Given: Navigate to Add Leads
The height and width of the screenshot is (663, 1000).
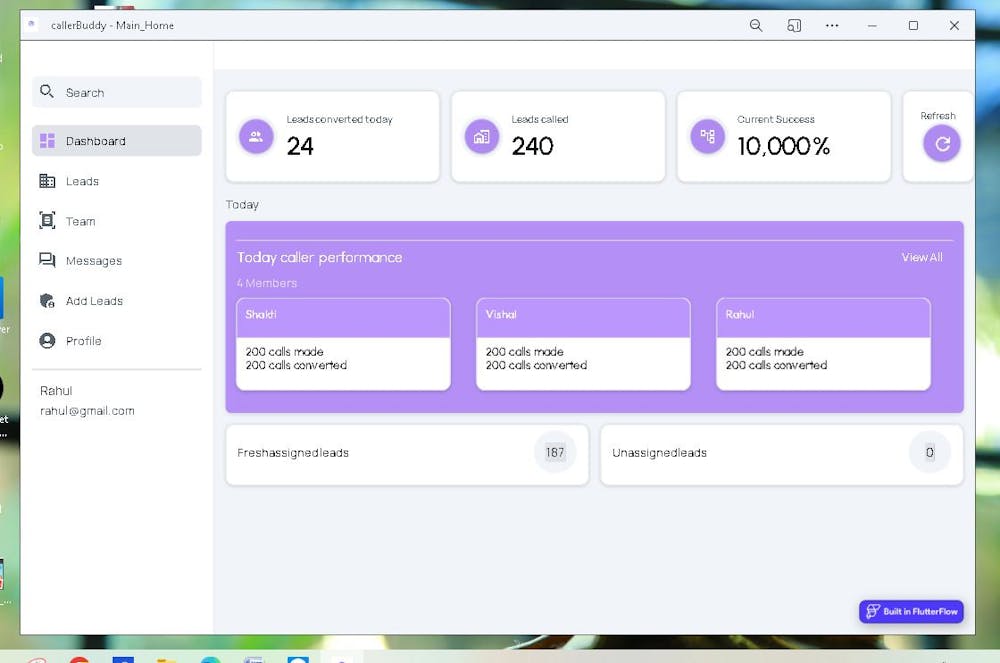Looking at the screenshot, I should (x=117, y=301).
